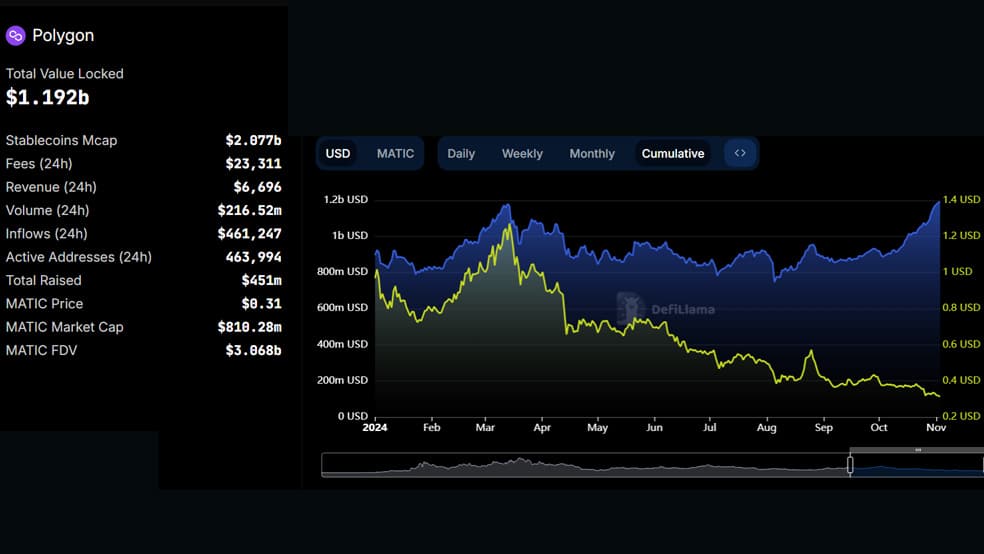Click the $3.068b FDV value
Viewport: 984px width, 554px height.
(x=254, y=351)
